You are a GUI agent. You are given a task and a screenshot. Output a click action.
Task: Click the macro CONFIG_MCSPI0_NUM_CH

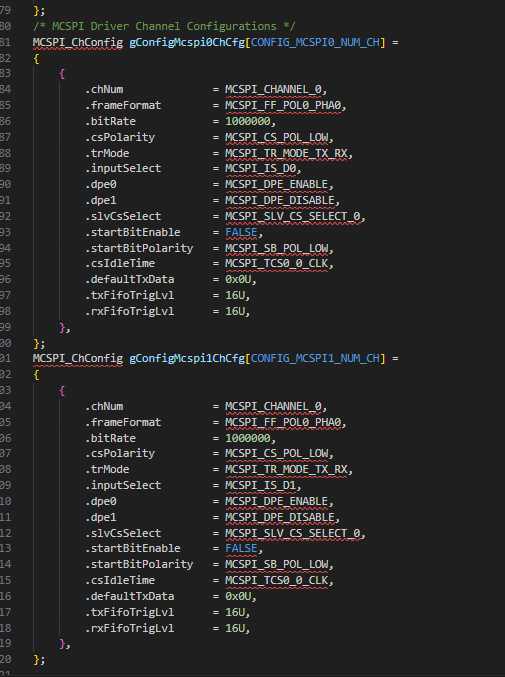315,42
